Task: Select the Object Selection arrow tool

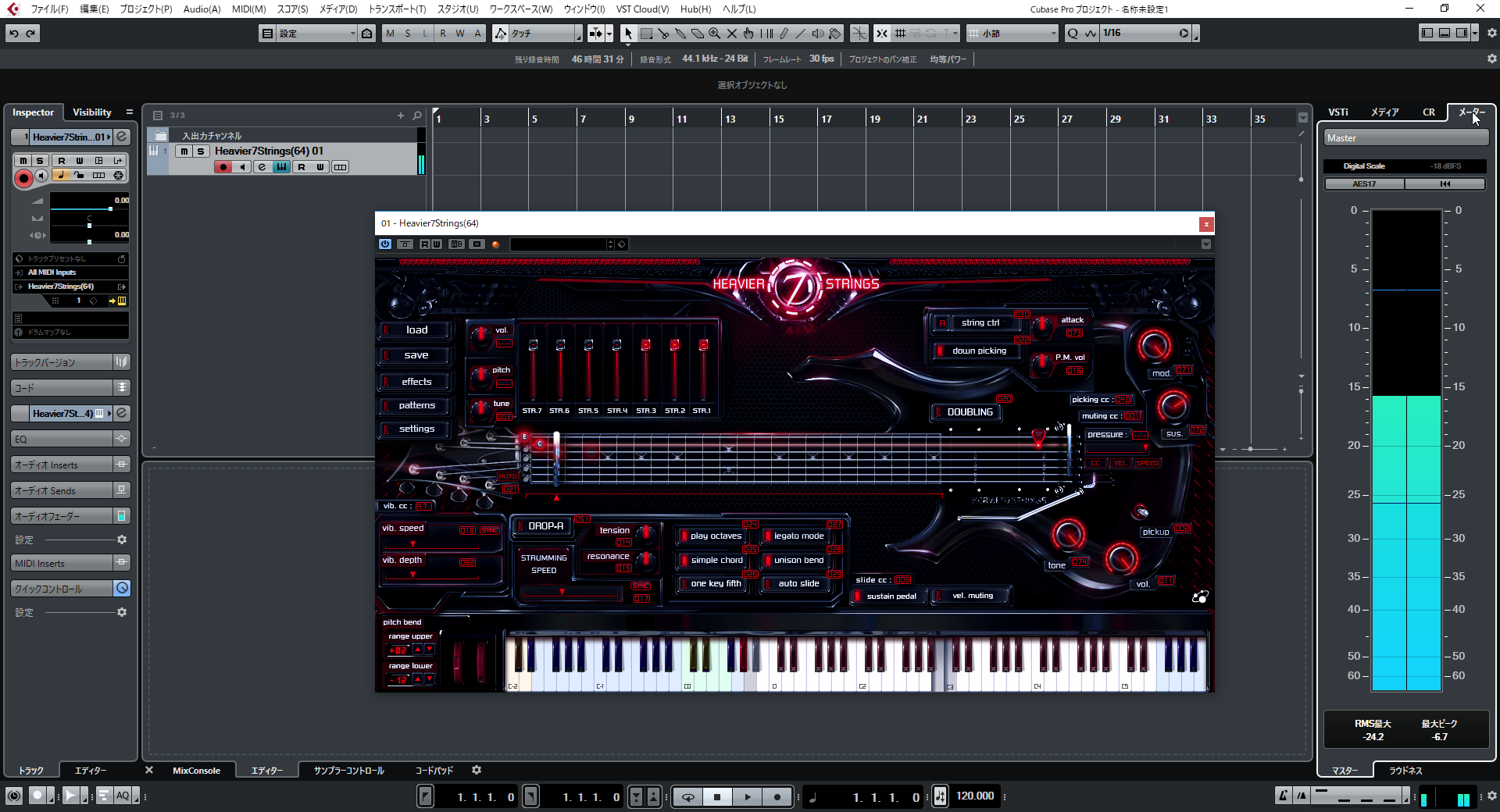Action: pyautogui.click(x=628, y=33)
